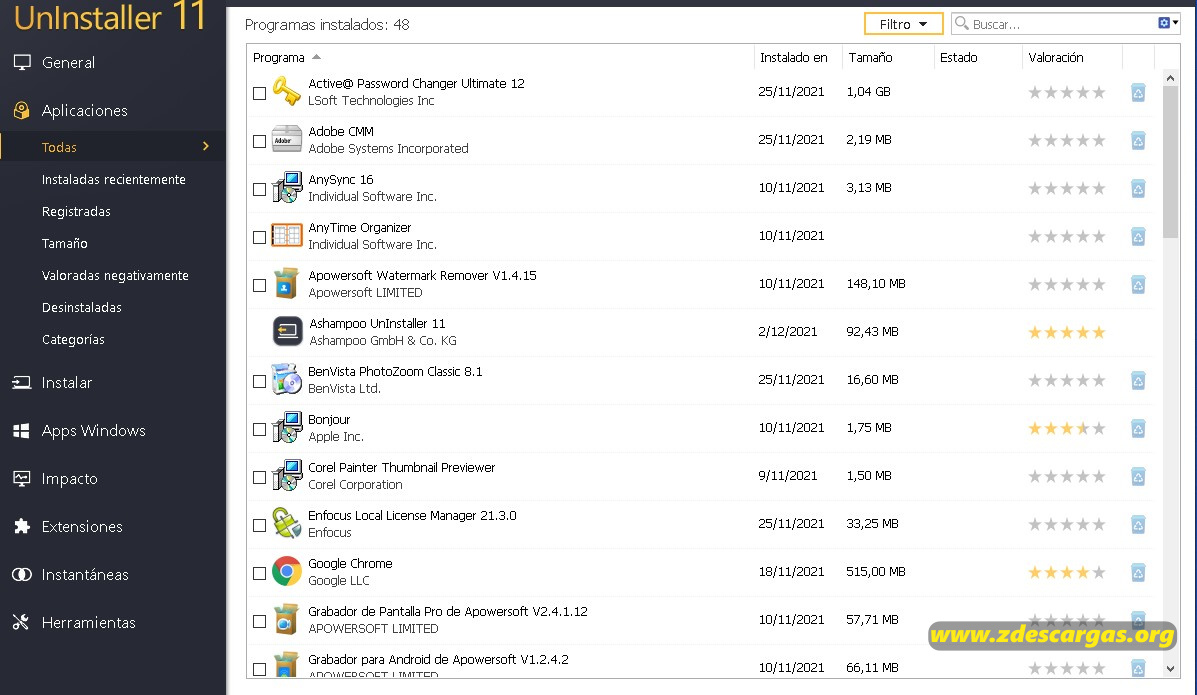This screenshot has width=1197, height=695.
Task: Select the Todas applications entry
Action: point(113,147)
